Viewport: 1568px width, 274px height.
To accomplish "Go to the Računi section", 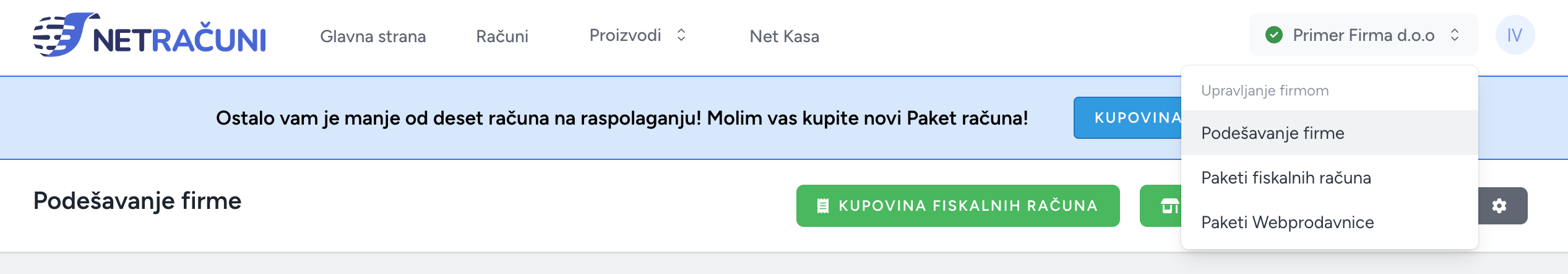I will coord(502,36).
